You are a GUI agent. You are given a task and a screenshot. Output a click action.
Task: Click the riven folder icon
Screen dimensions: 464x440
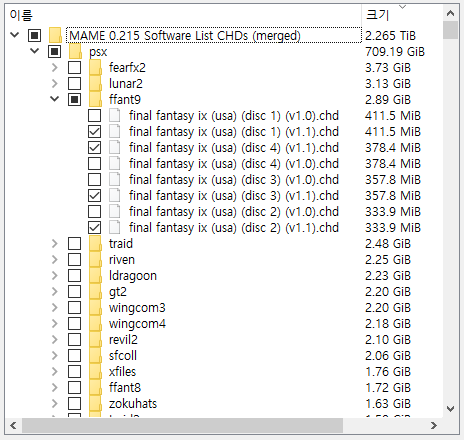95,259
